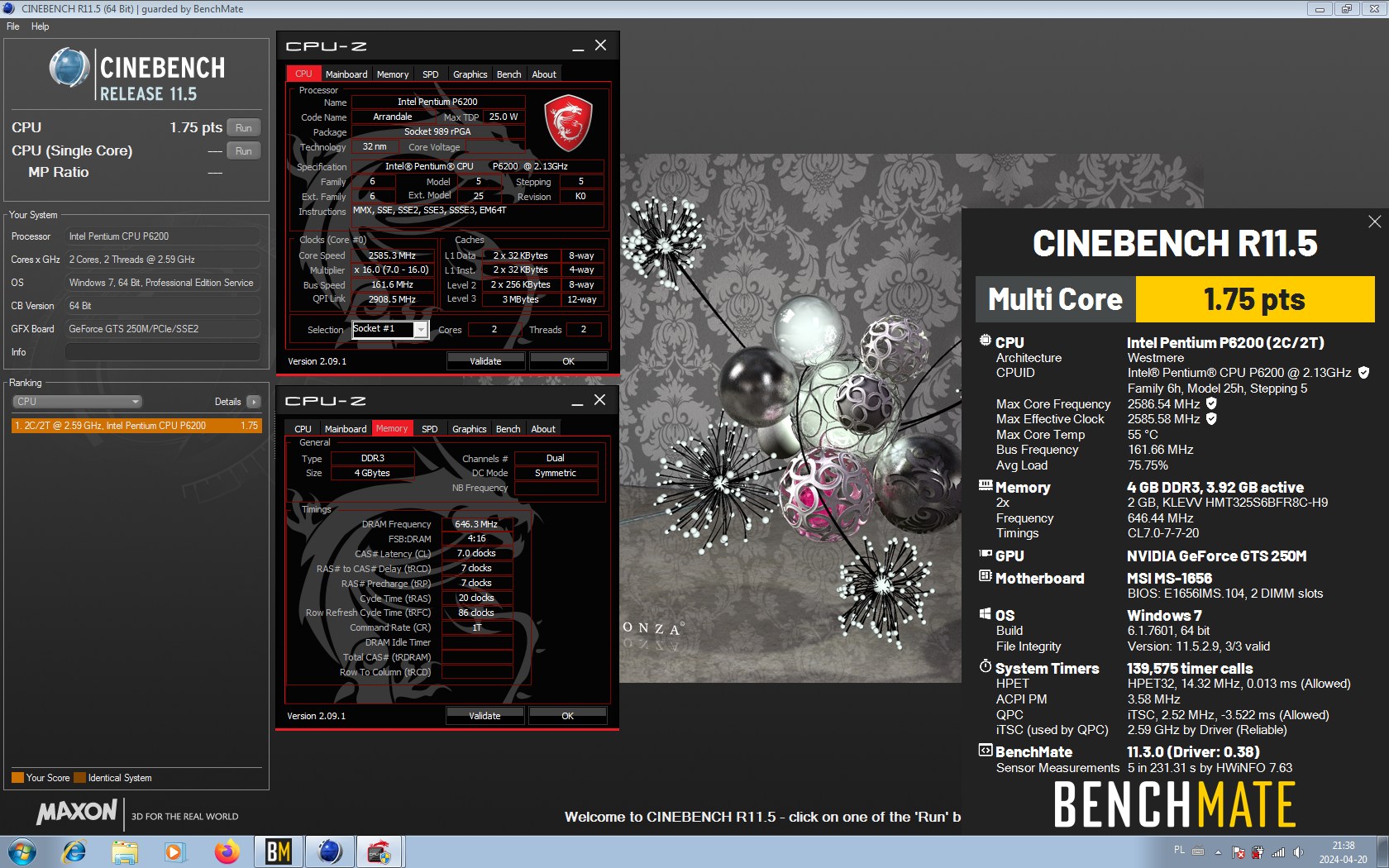The width and height of the screenshot is (1389, 868).
Task: Click Validate in the lower CPU-Z window
Action: pyautogui.click(x=484, y=716)
